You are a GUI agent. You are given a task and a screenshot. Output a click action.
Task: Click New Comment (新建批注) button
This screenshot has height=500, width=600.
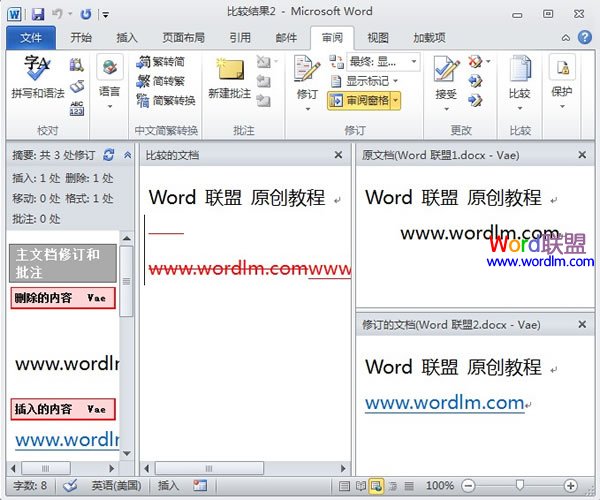(230, 78)
